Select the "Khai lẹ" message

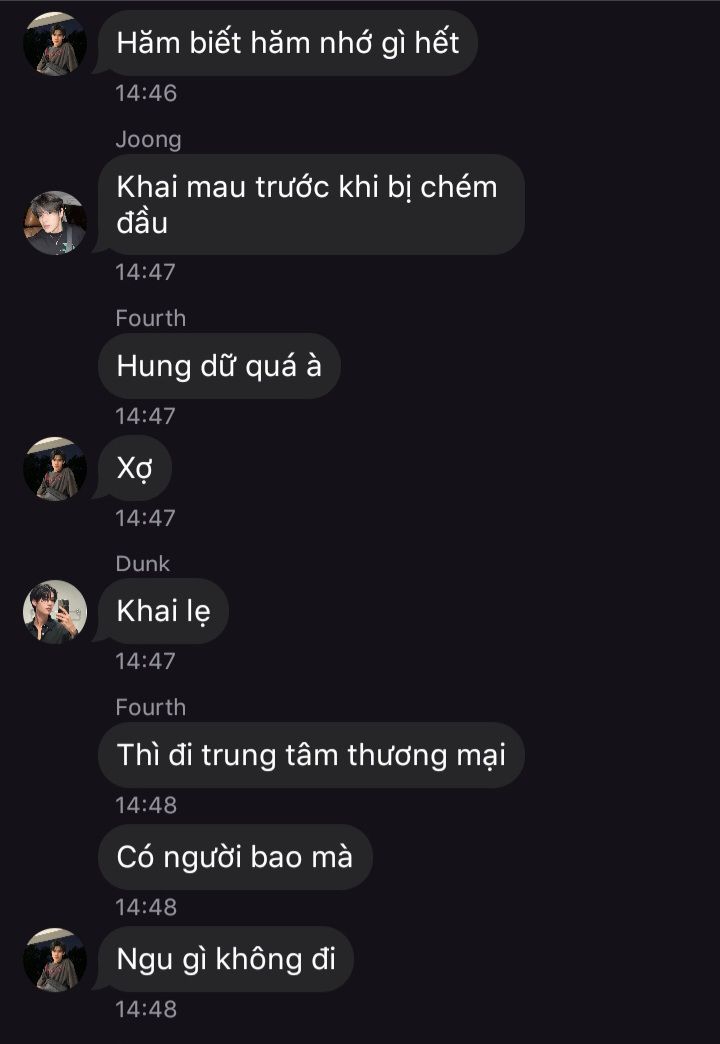(x=163, y=611)
